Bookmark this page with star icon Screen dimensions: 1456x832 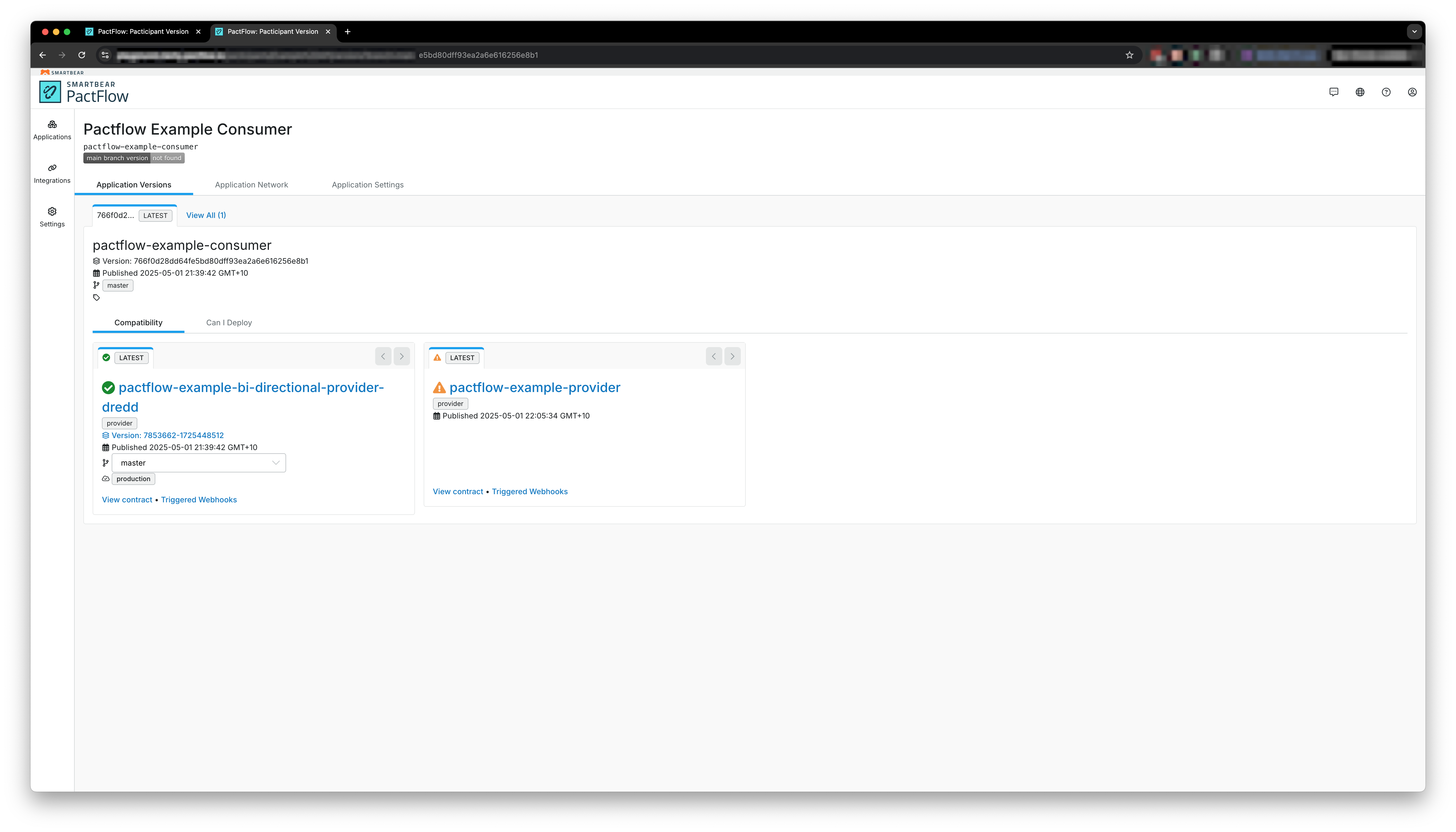(1129, 55)
